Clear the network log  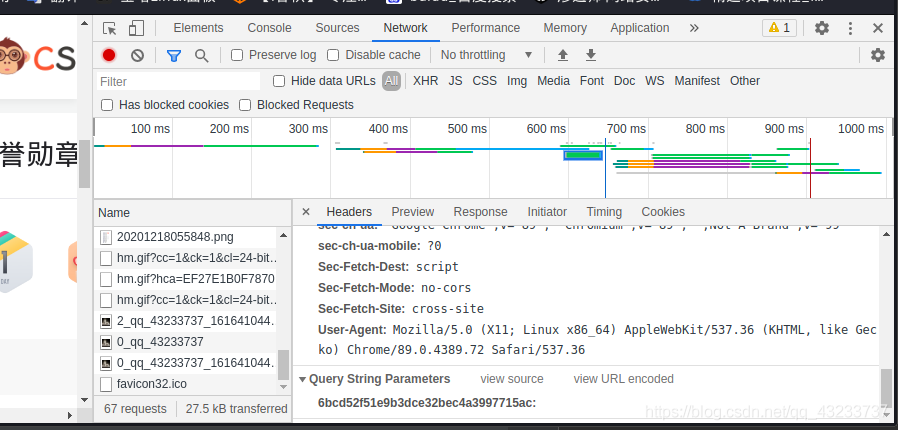pyautogui.click(x=137, y=55)
